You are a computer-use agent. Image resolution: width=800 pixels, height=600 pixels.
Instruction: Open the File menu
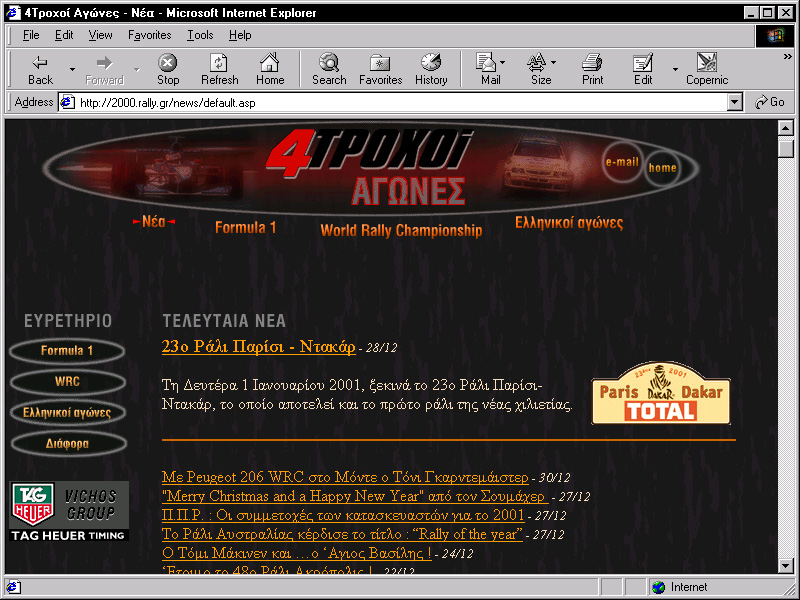click(x=31, y=35)
